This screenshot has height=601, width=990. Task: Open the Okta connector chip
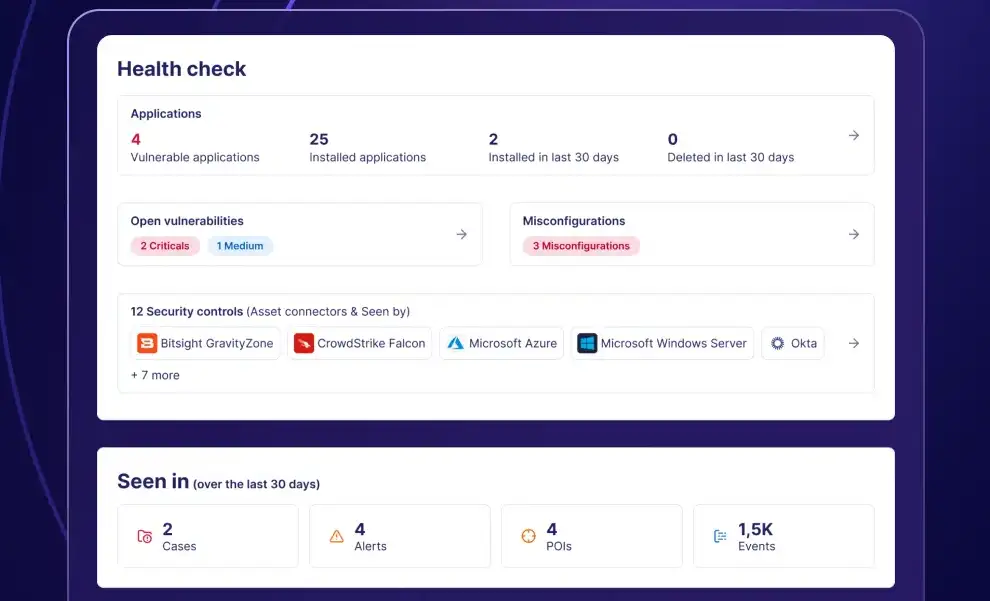tap(792, 343)
